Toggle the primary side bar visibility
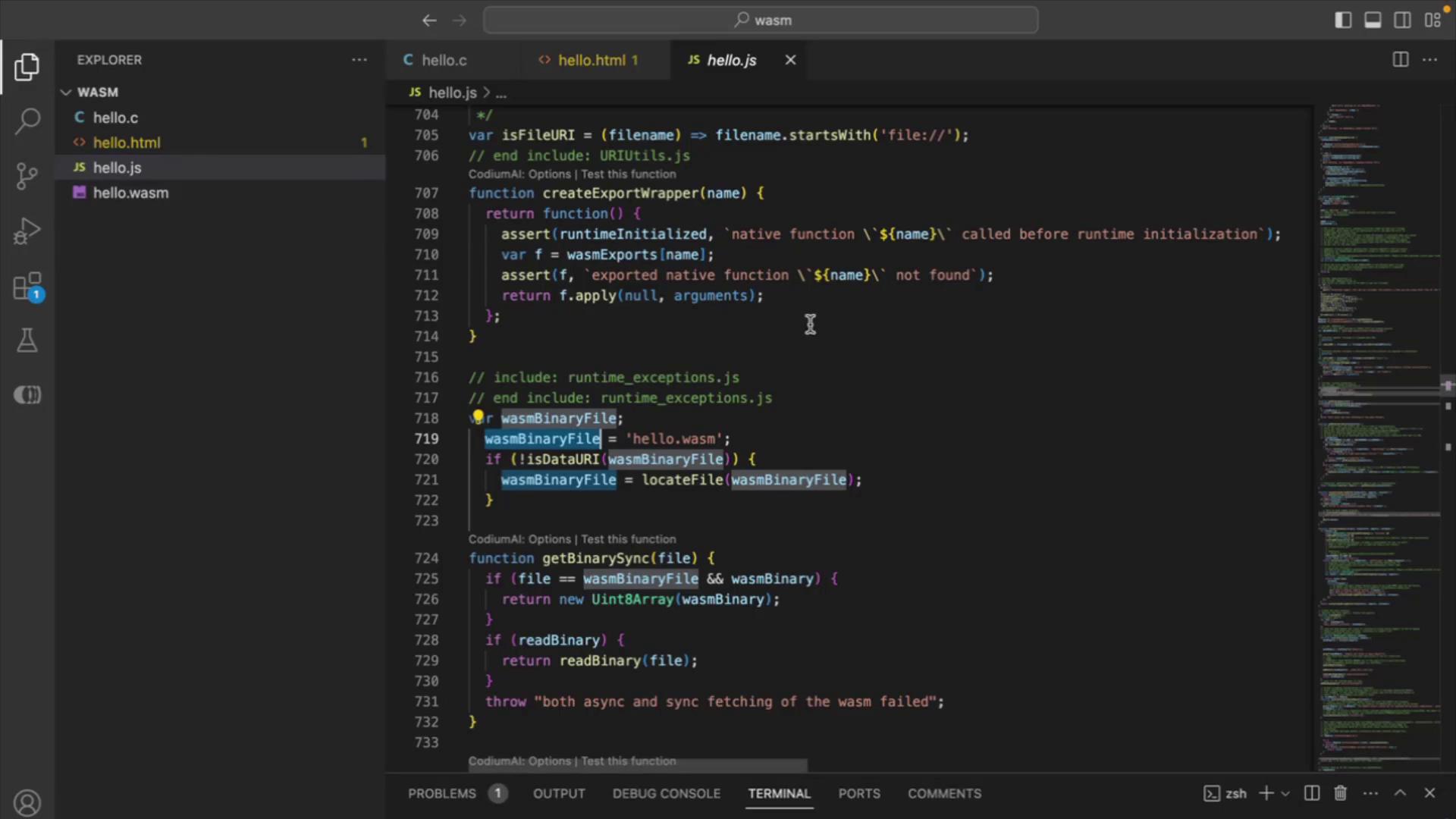Screen dimensions: 1456x819 pyautogui.click(x=1343, y=20)
